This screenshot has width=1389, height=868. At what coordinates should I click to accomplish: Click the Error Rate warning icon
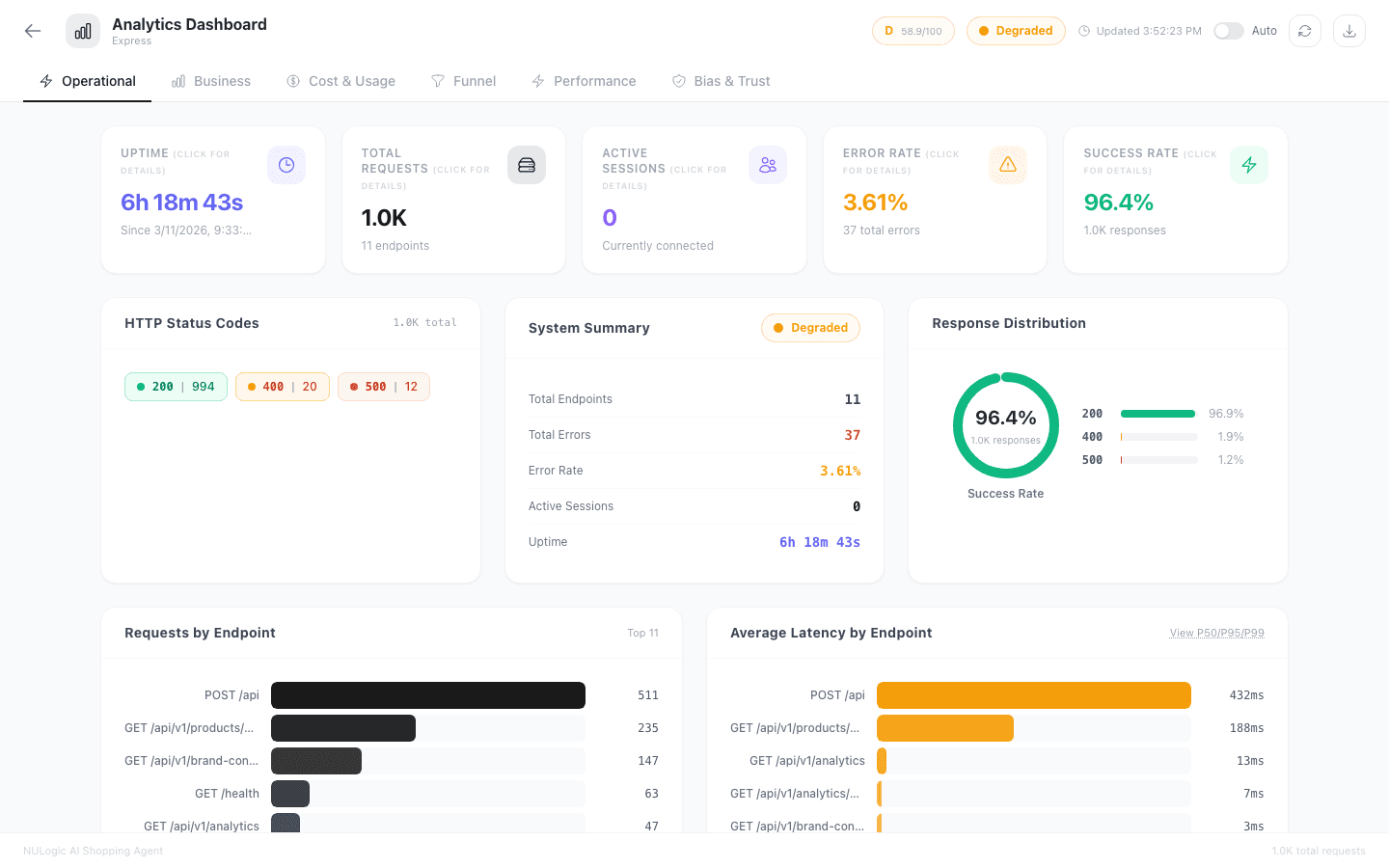point(1008,165)
